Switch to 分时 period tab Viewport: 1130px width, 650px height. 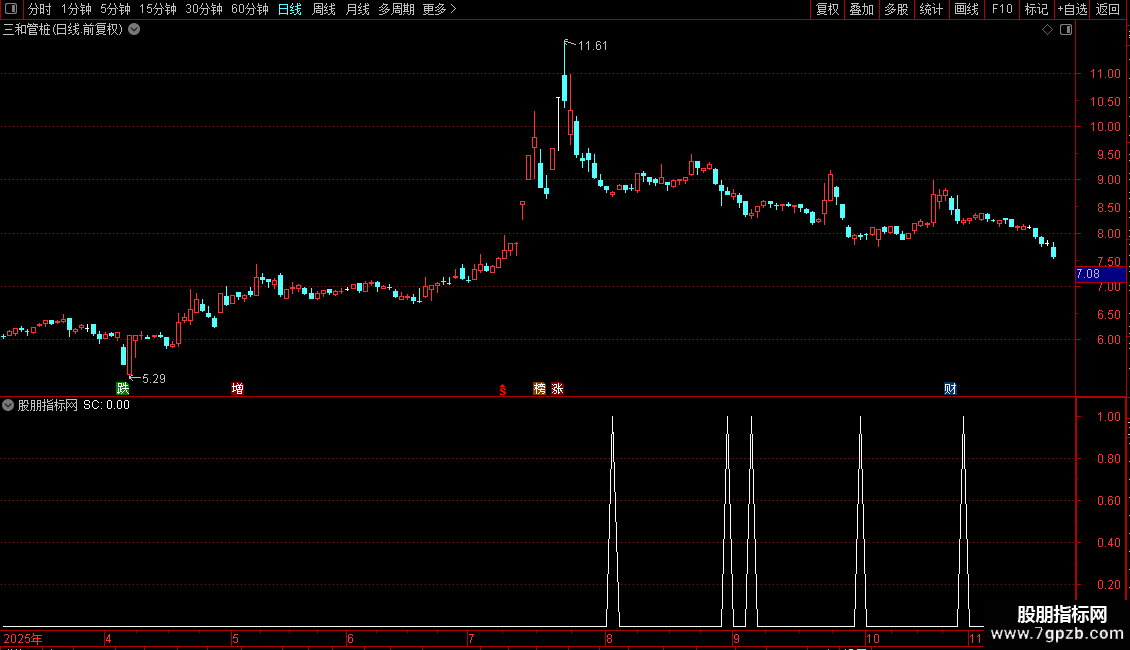[x=40, y=9]
